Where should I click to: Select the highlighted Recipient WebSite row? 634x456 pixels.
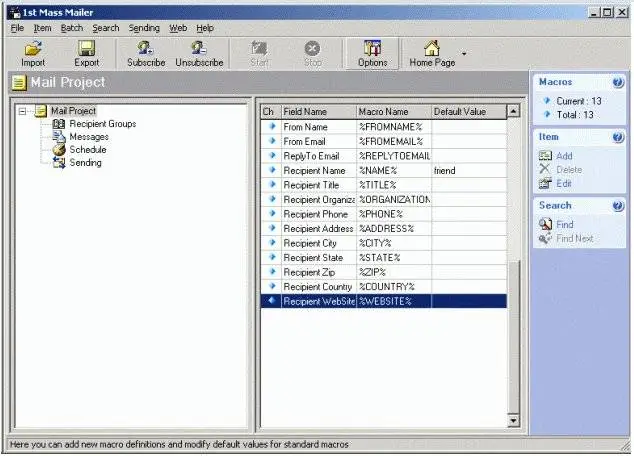[x=383, y=302]
